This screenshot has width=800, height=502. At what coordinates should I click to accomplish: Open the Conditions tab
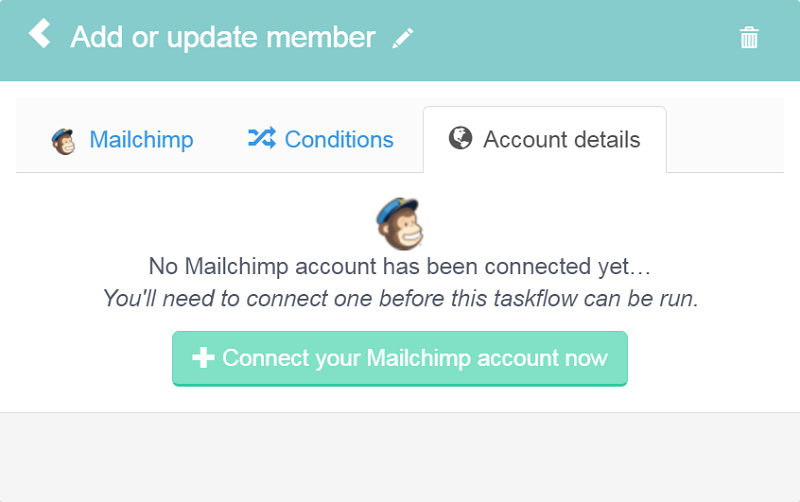321,140
